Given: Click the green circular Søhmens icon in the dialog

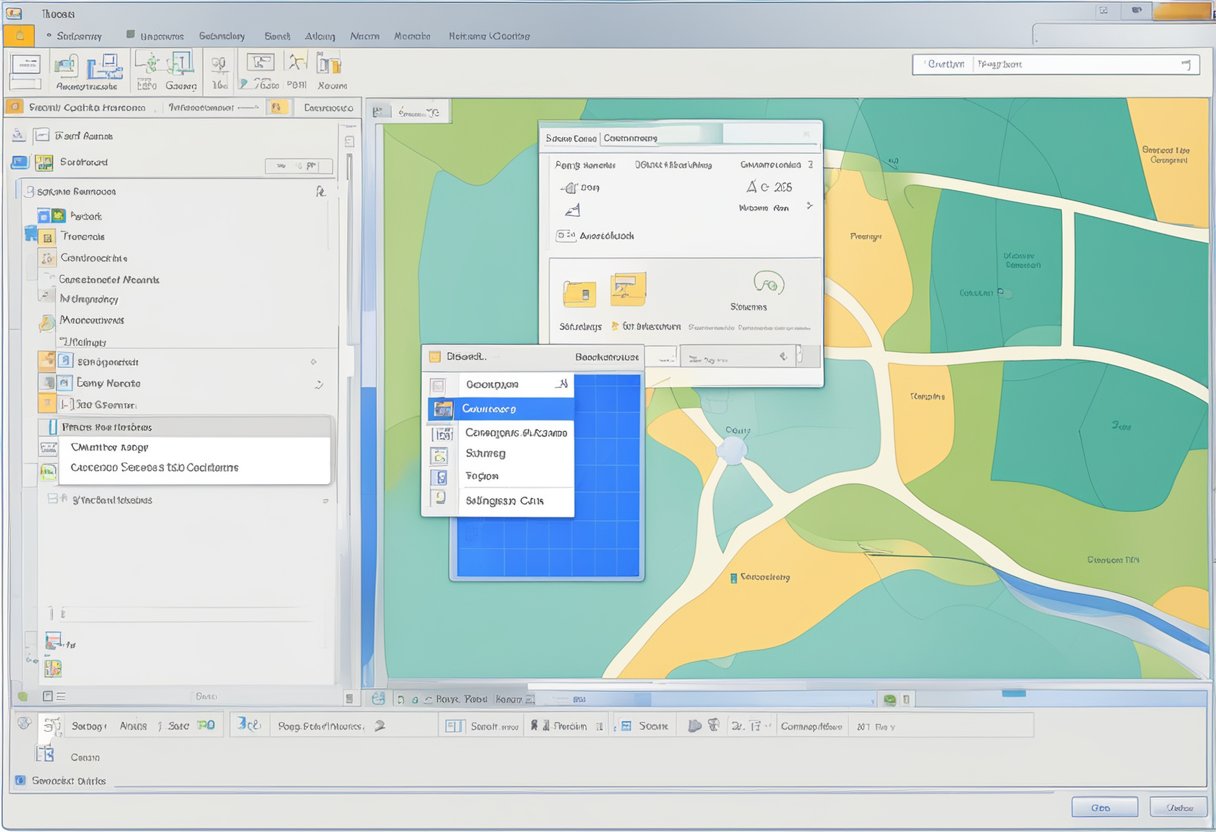Looking at the screenshot, I should [768, 283].
